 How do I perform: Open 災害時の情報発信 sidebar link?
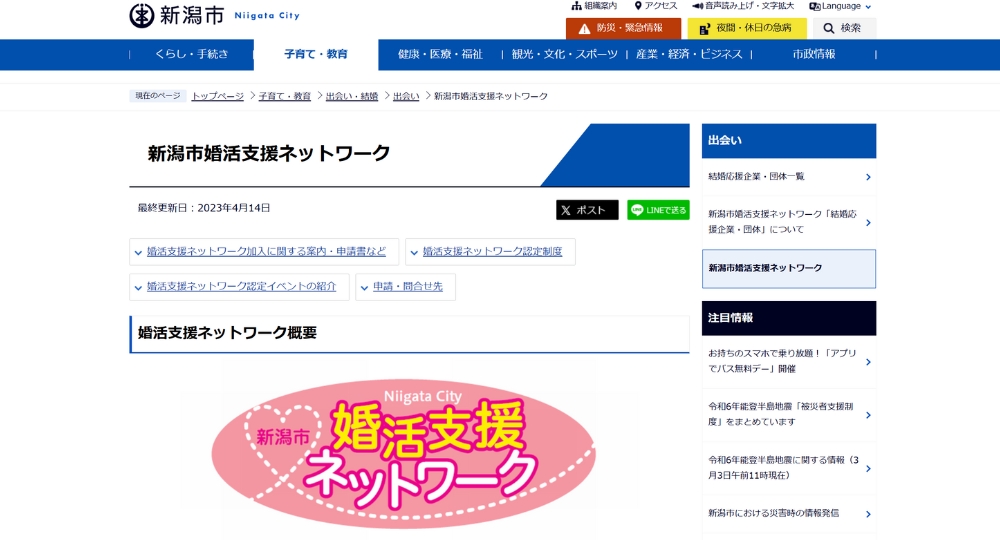tap(789, 513)
